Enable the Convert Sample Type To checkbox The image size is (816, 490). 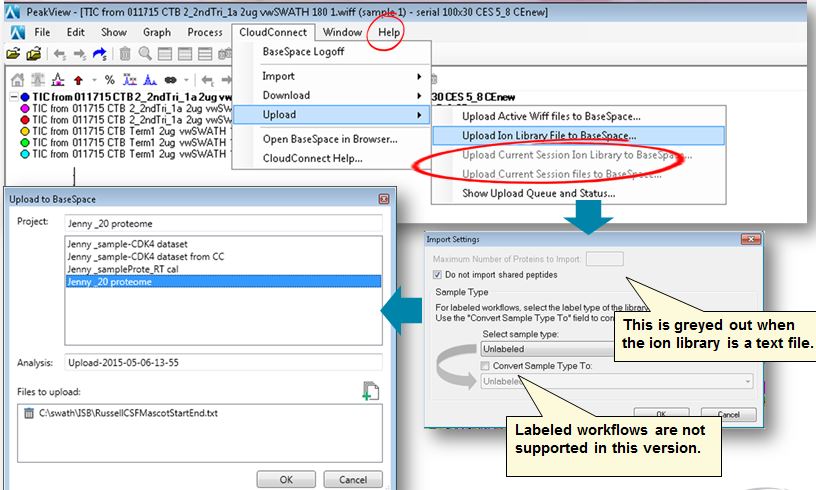[485, 366]
